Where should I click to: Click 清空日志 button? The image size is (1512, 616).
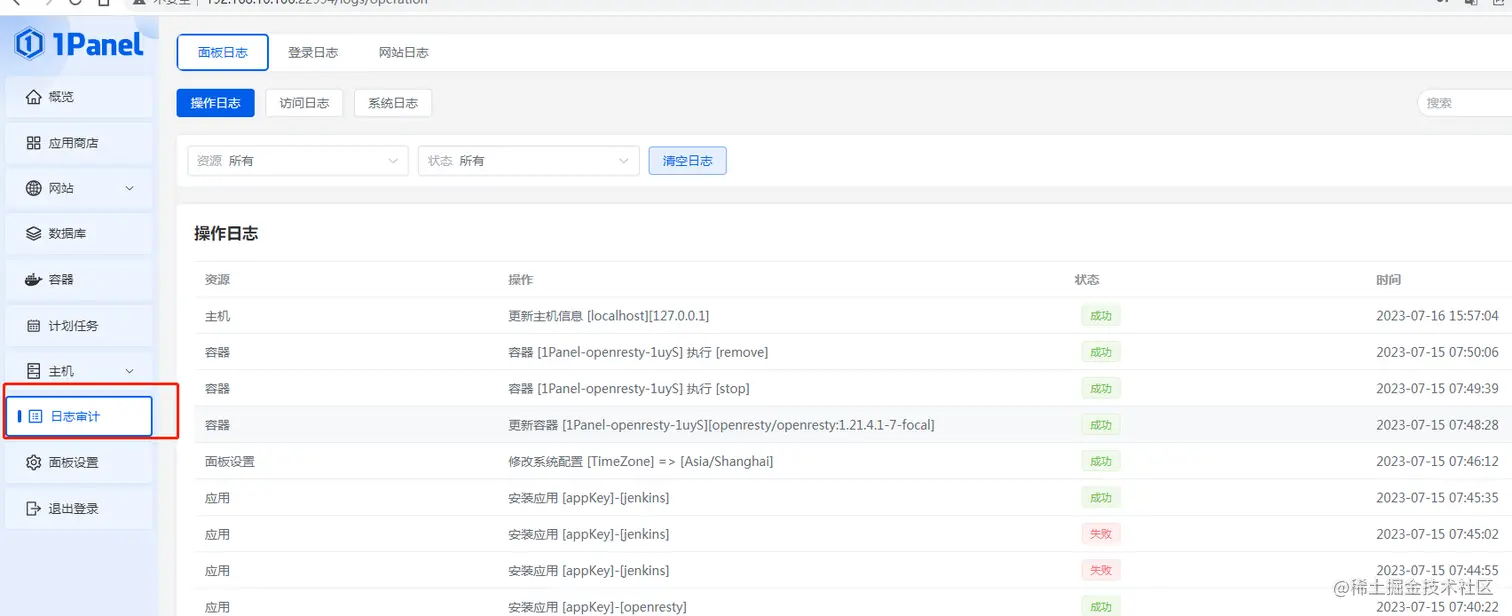pyautogui.click(x=688, y=160)
